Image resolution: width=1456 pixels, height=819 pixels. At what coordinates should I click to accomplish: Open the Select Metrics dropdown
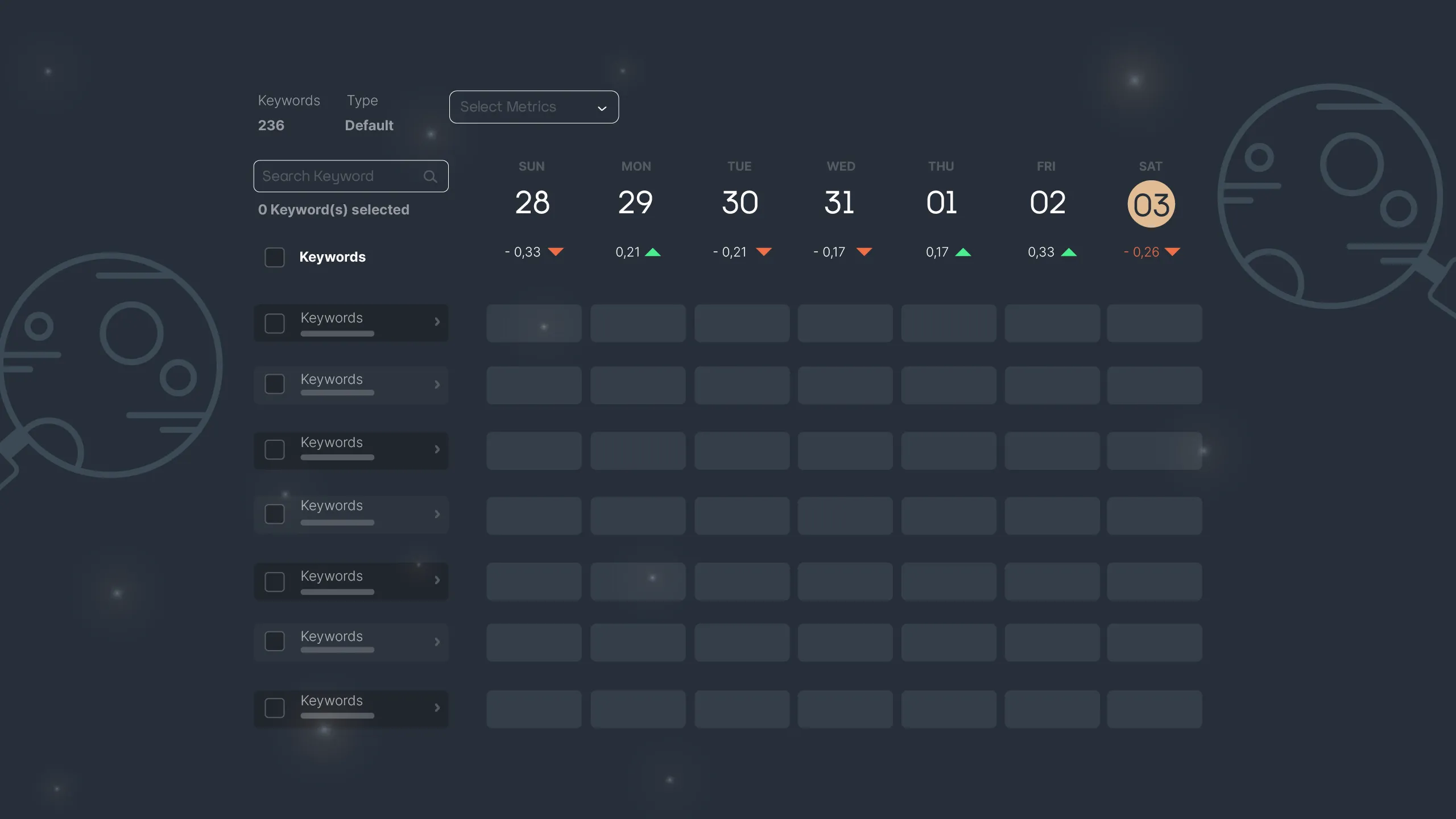click(534, 107)
